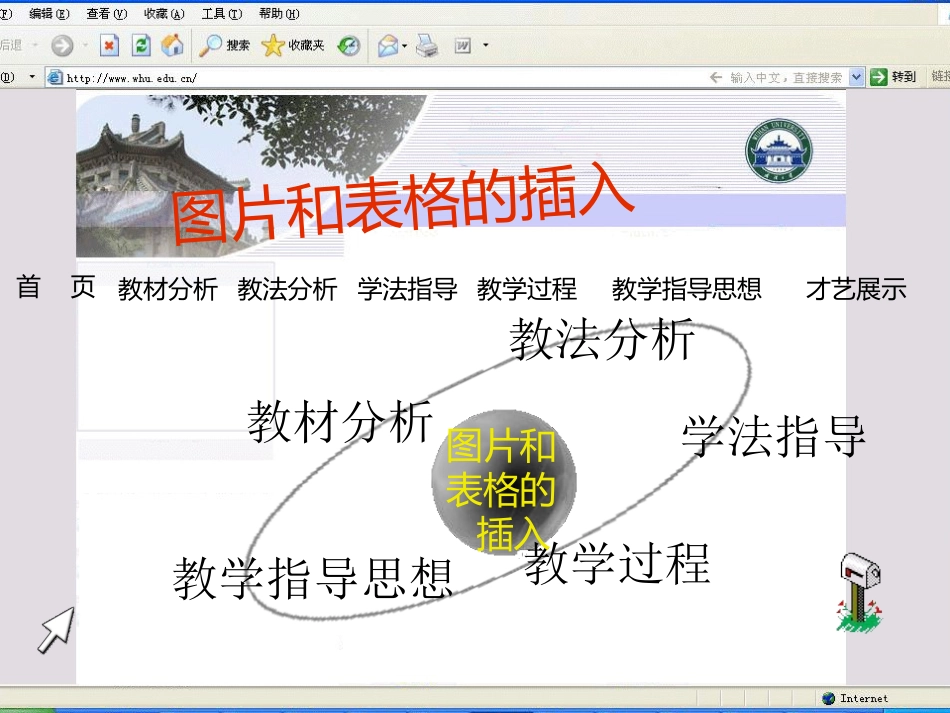
Task: Click the Forward arrow browser button
Action: 62,45
